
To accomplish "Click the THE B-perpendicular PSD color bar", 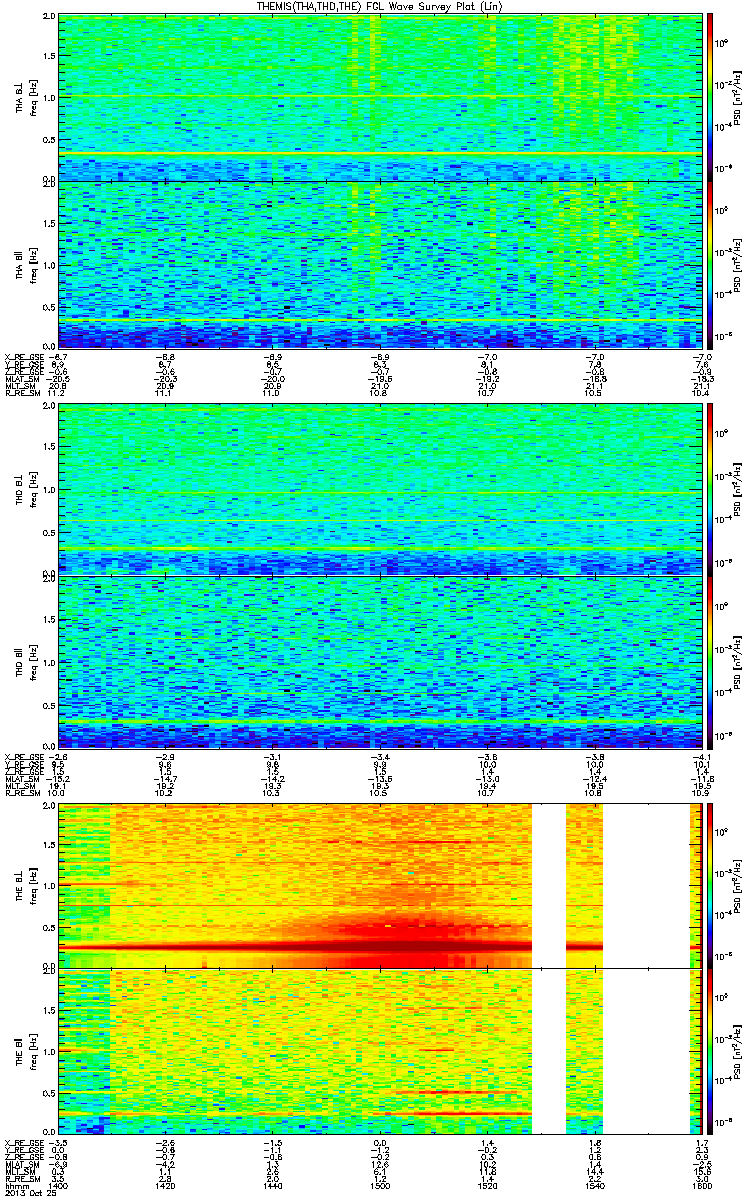I will coord(710,885).
